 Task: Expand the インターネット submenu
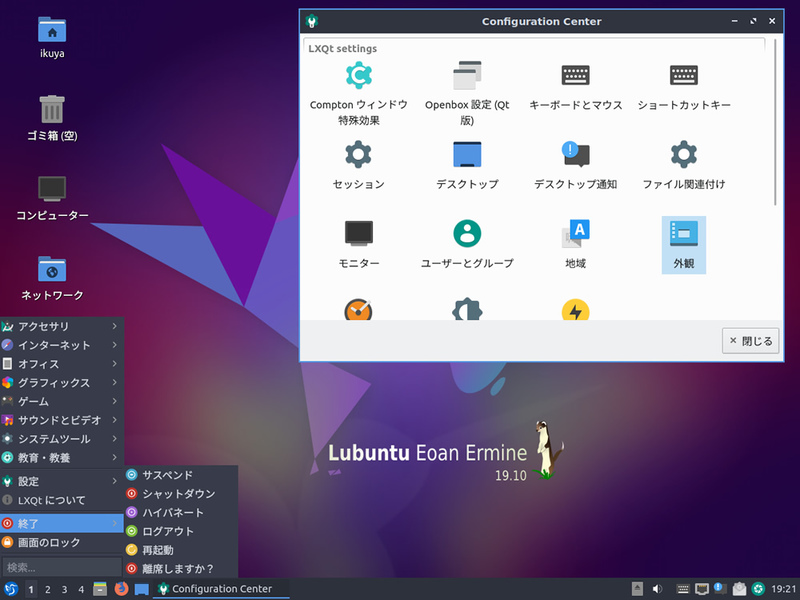pyautogui.click(x=62, y=345)
